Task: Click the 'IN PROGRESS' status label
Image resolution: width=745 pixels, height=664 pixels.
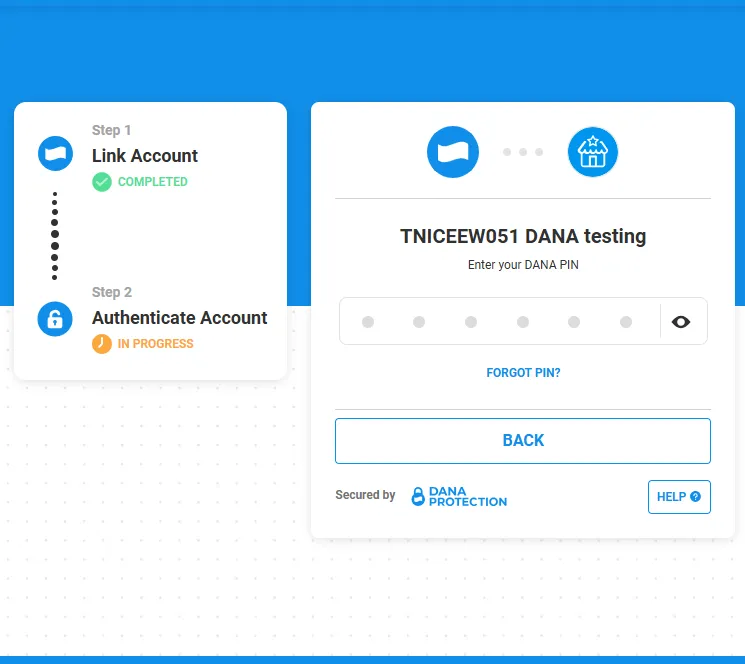Action: pos(155,344)
